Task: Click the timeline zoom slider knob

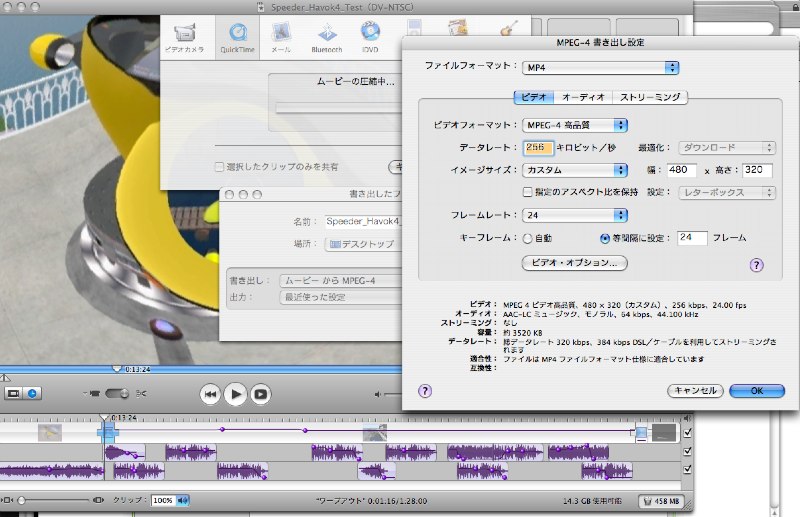Action: [21, 500]
